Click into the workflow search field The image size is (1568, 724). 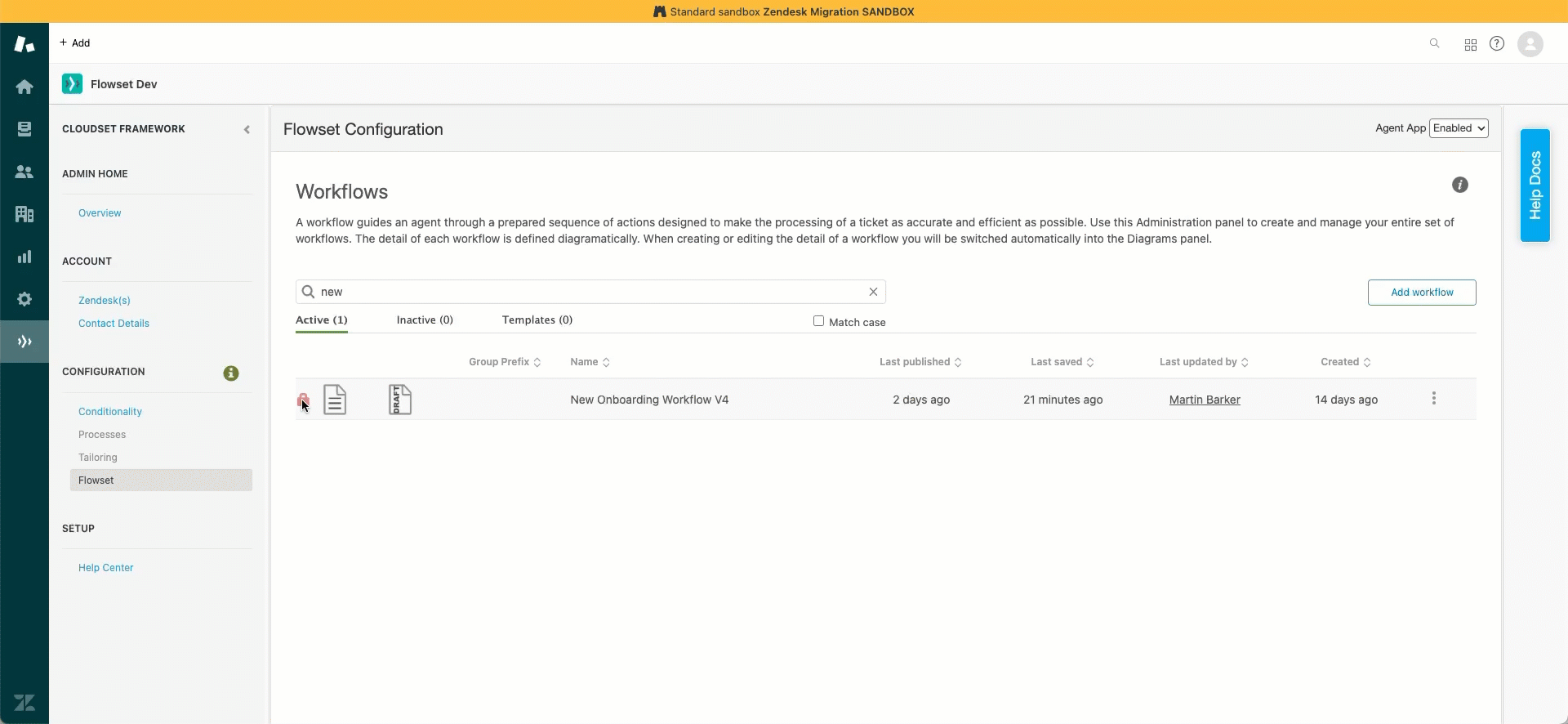(590, 292)
